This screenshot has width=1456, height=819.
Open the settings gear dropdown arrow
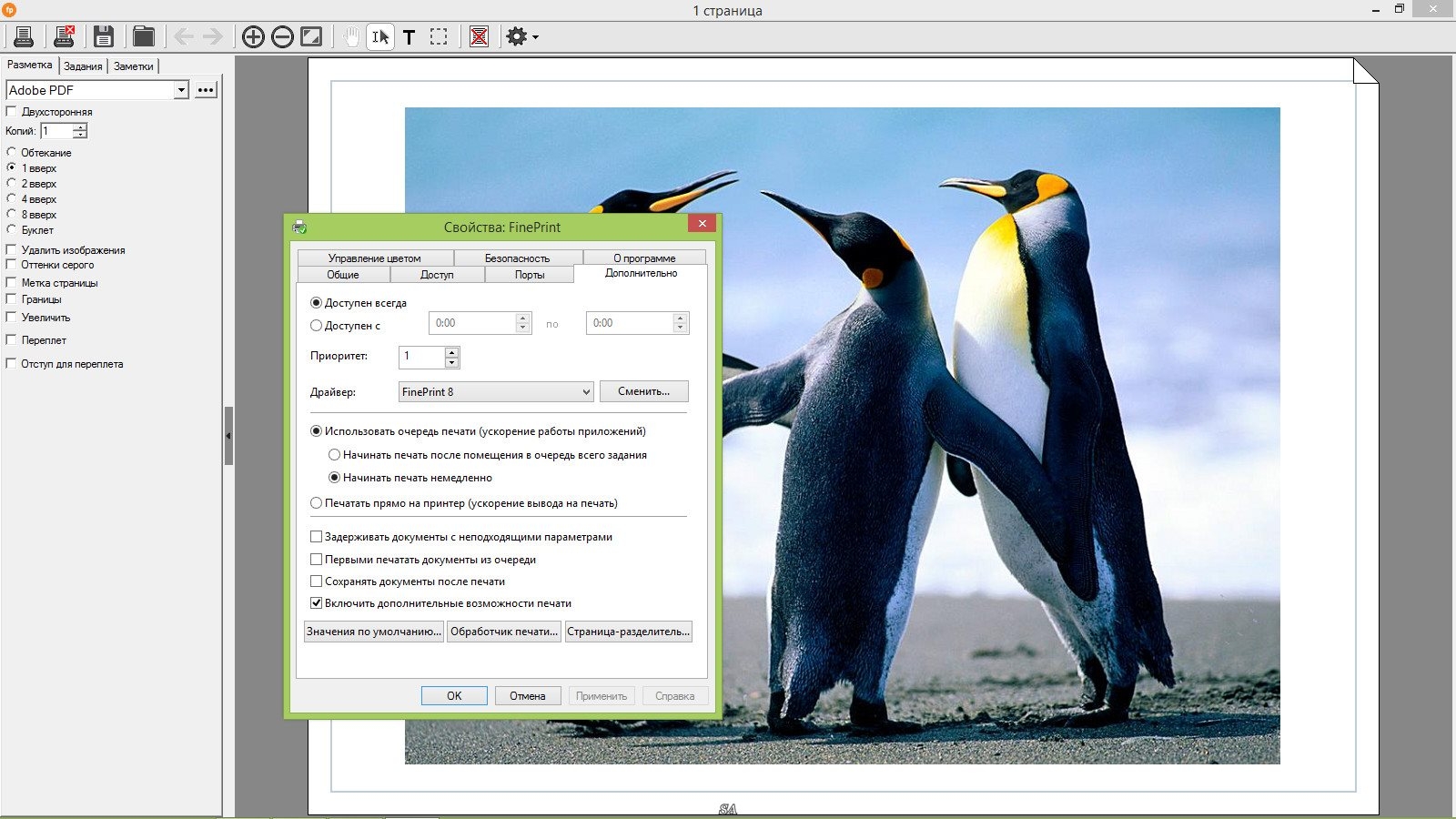[x=535, y=37]
